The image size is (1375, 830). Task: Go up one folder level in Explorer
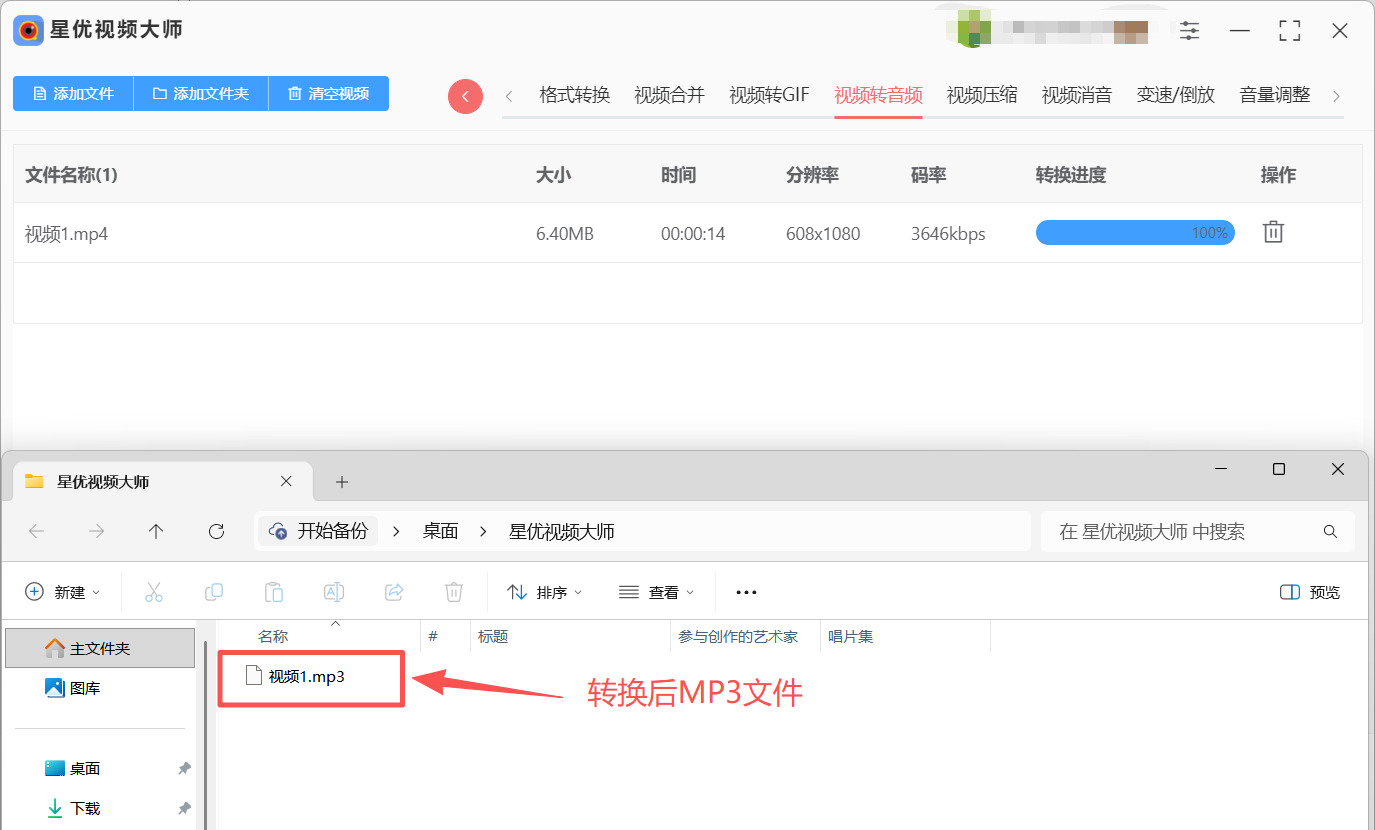click(x=156, y=532)
